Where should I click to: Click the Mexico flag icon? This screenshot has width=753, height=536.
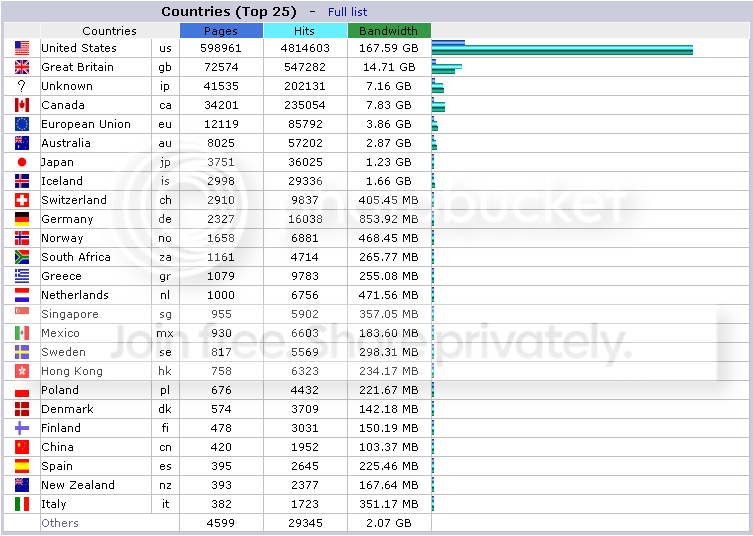pos(22,333)
